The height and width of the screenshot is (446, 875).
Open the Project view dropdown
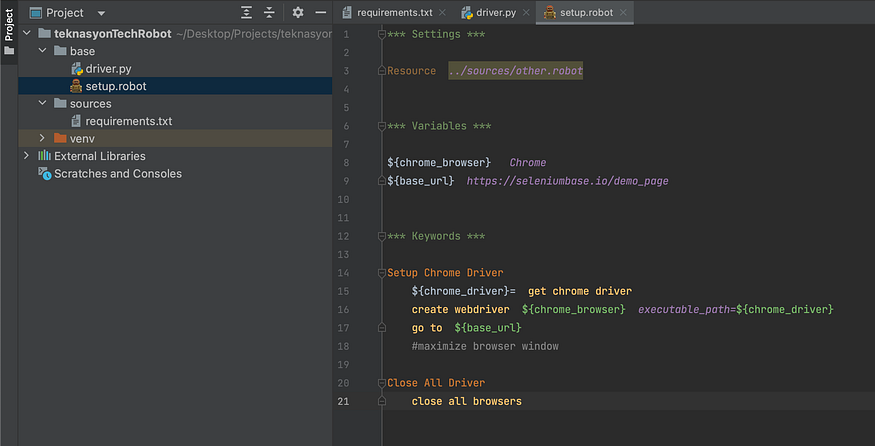[101, 13]
